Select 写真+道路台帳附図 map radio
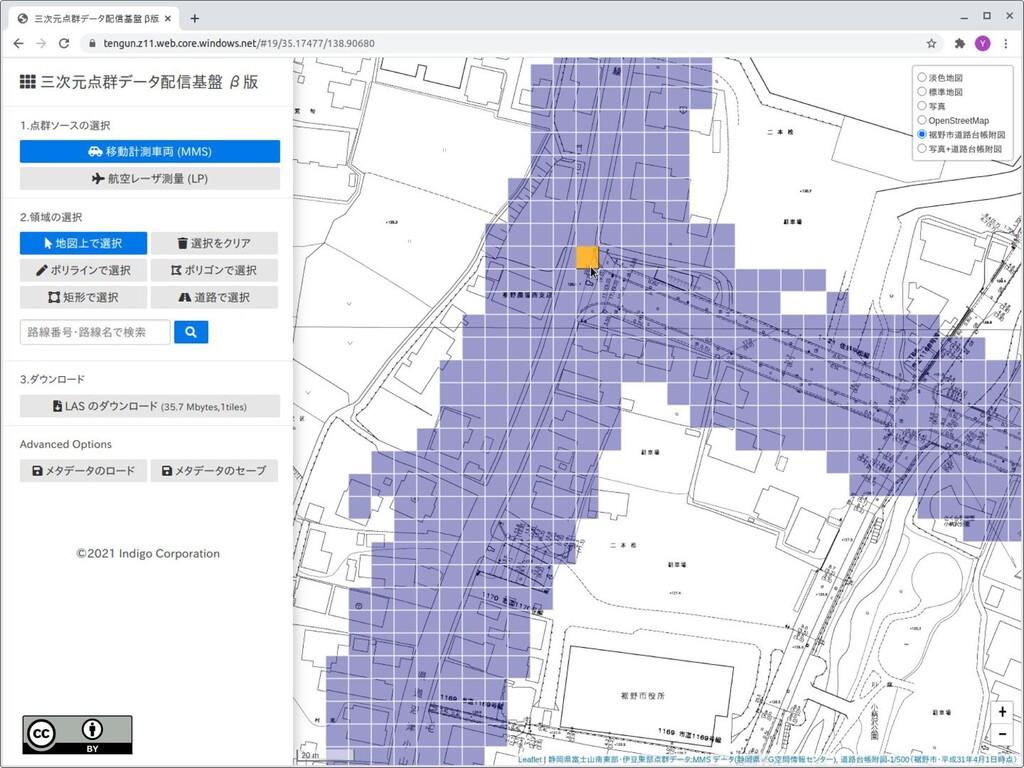Image resolution: width=1024 pixels, height=768 pixels. (x=922, y=148)
